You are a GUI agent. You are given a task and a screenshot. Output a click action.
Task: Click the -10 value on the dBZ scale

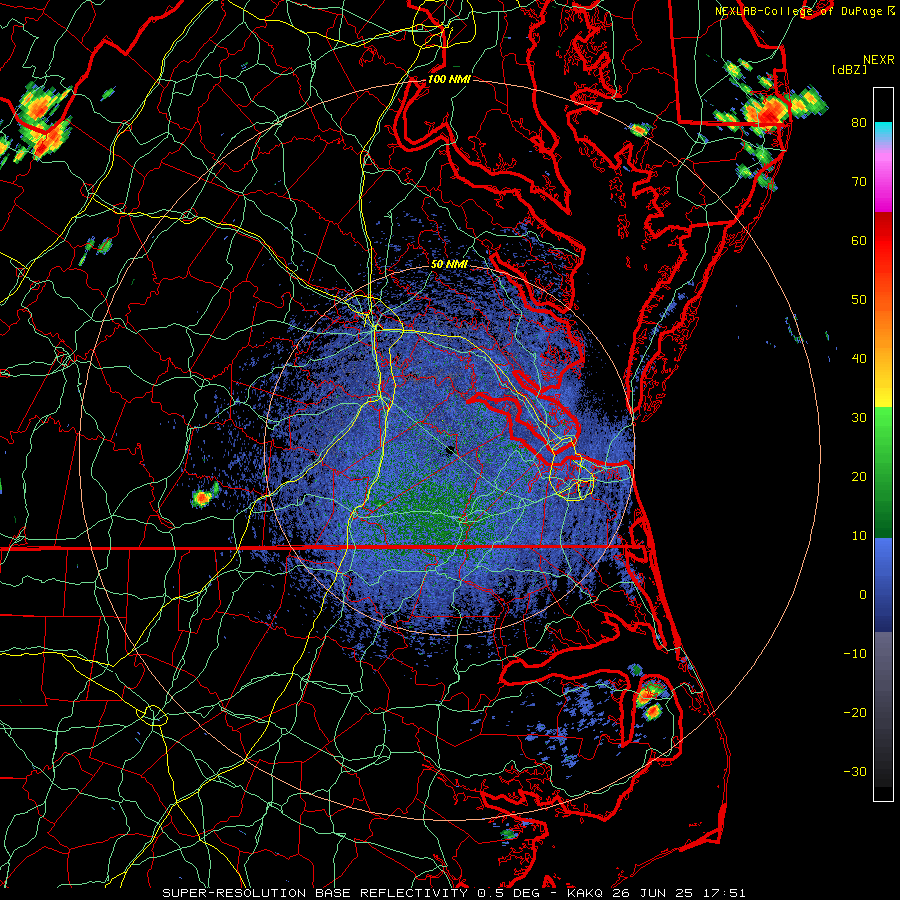855,654
